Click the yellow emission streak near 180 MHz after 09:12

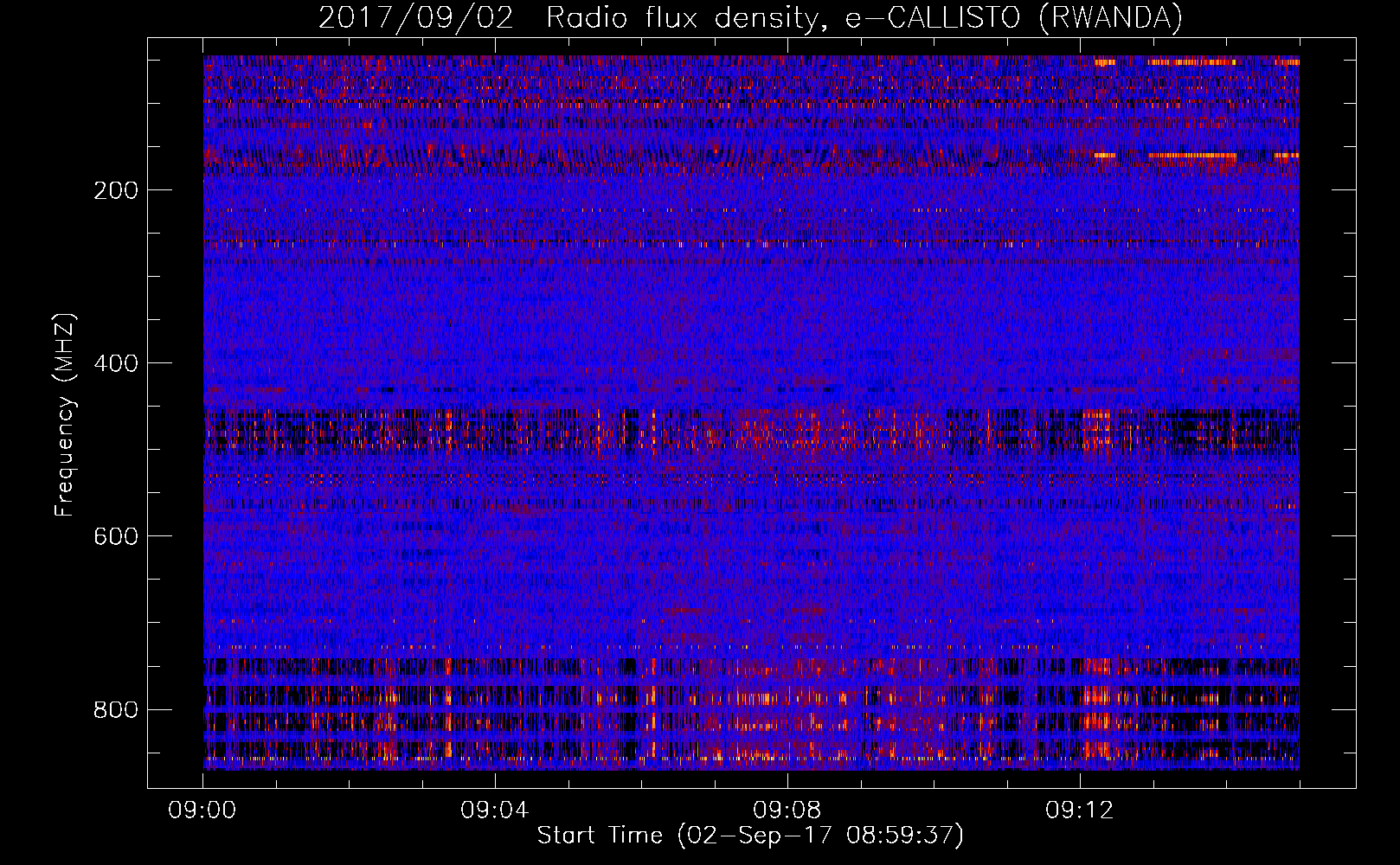[1192, 157]
